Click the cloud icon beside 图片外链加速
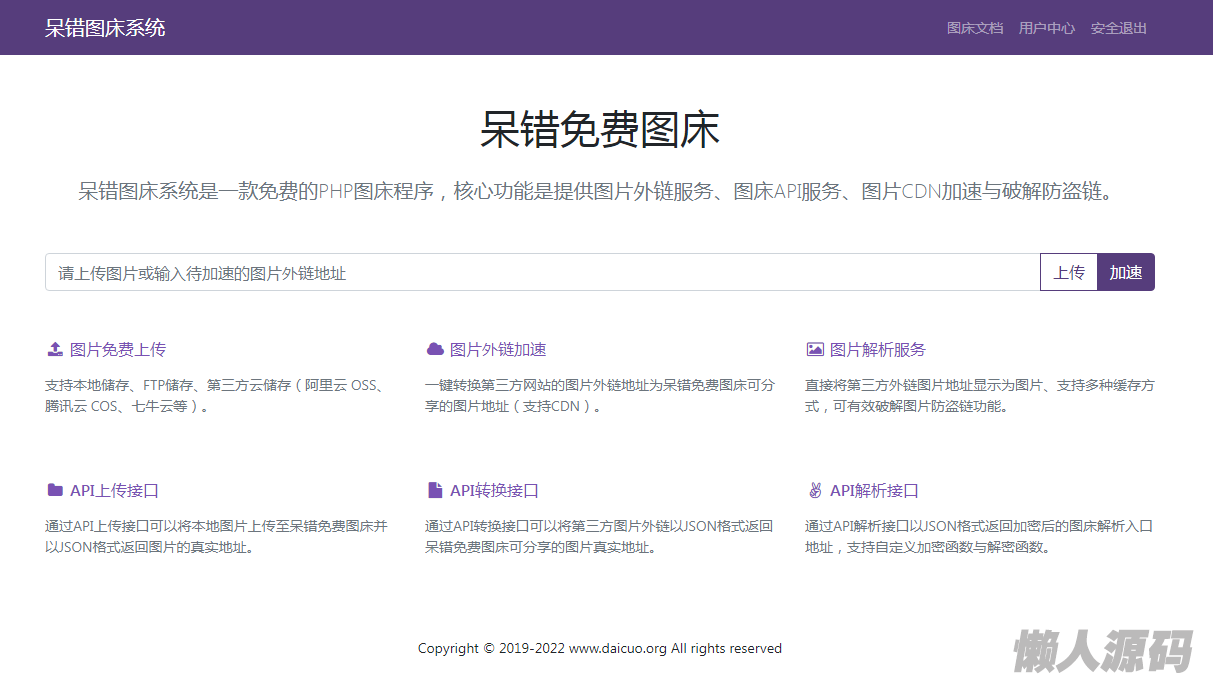Screen dimensions: 1213x686 coord(435,349)
